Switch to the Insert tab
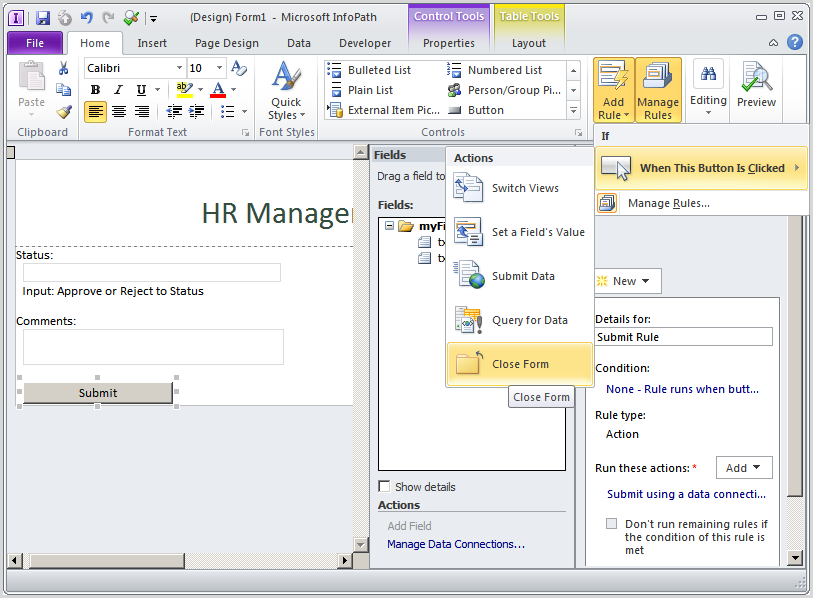813x598 pixels. 152,43
